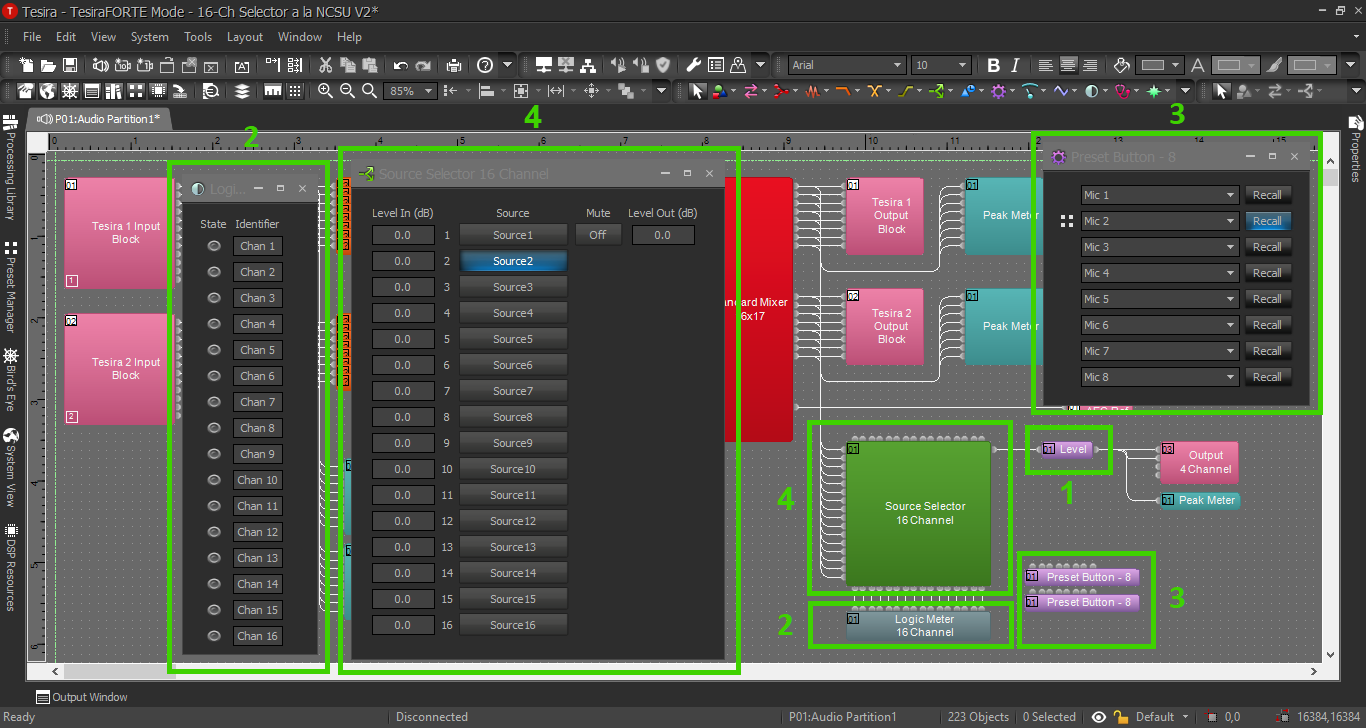Open the Arial font dropdown
This screenshot has height=728, width=1366.
pyautogui.click(x=846, y=65)
